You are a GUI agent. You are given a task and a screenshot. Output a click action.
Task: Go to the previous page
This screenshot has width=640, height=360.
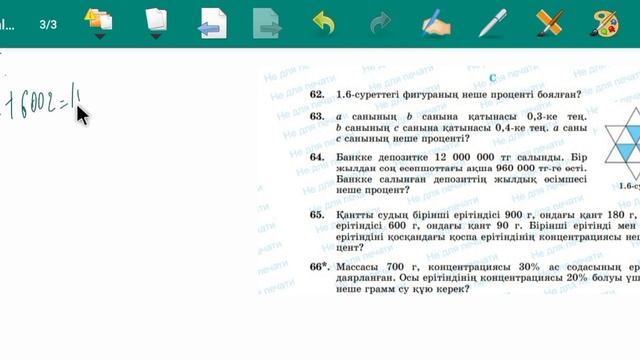click(212, 24)
